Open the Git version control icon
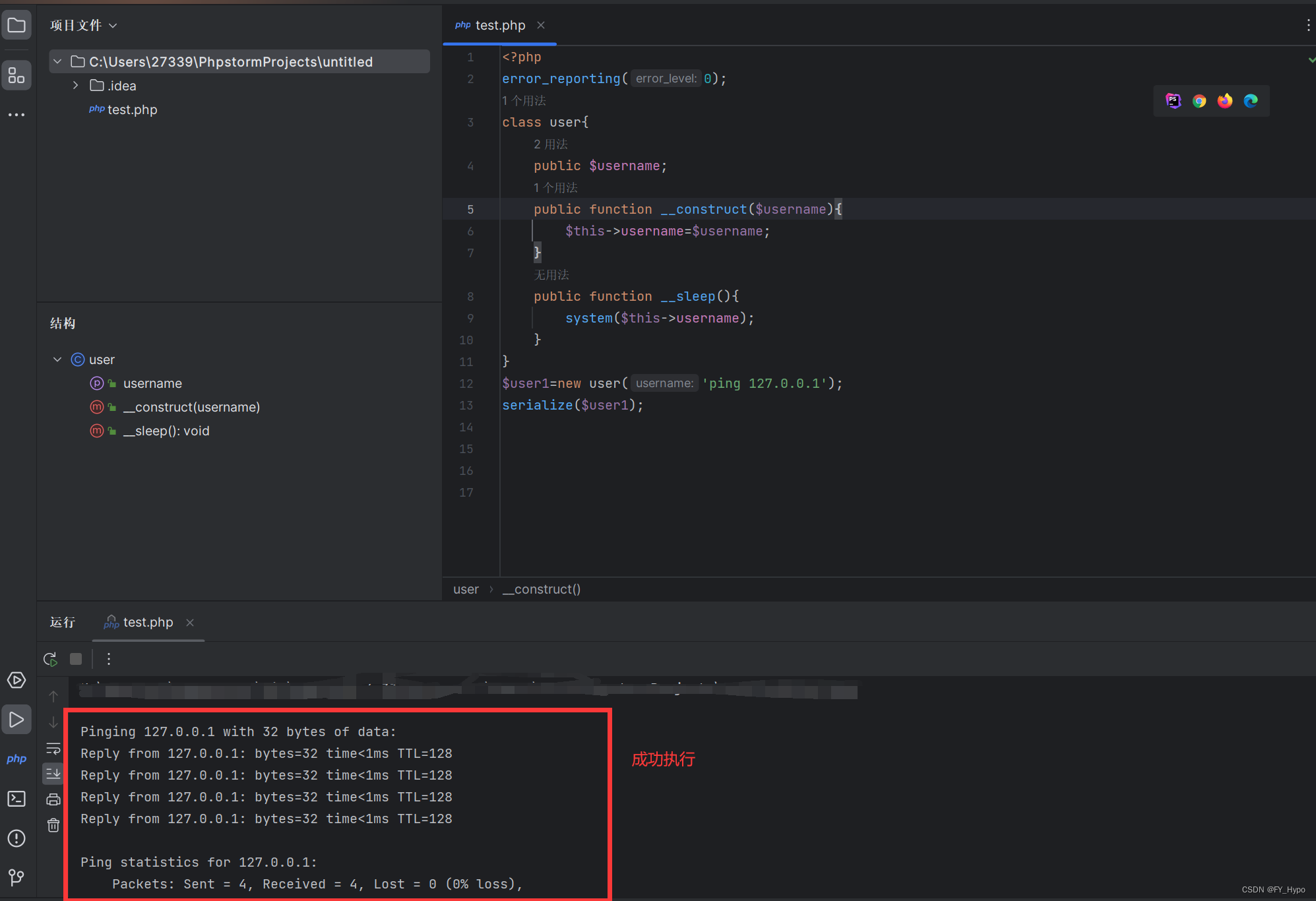The image size is (1316, 901). [x=16, y=877]
